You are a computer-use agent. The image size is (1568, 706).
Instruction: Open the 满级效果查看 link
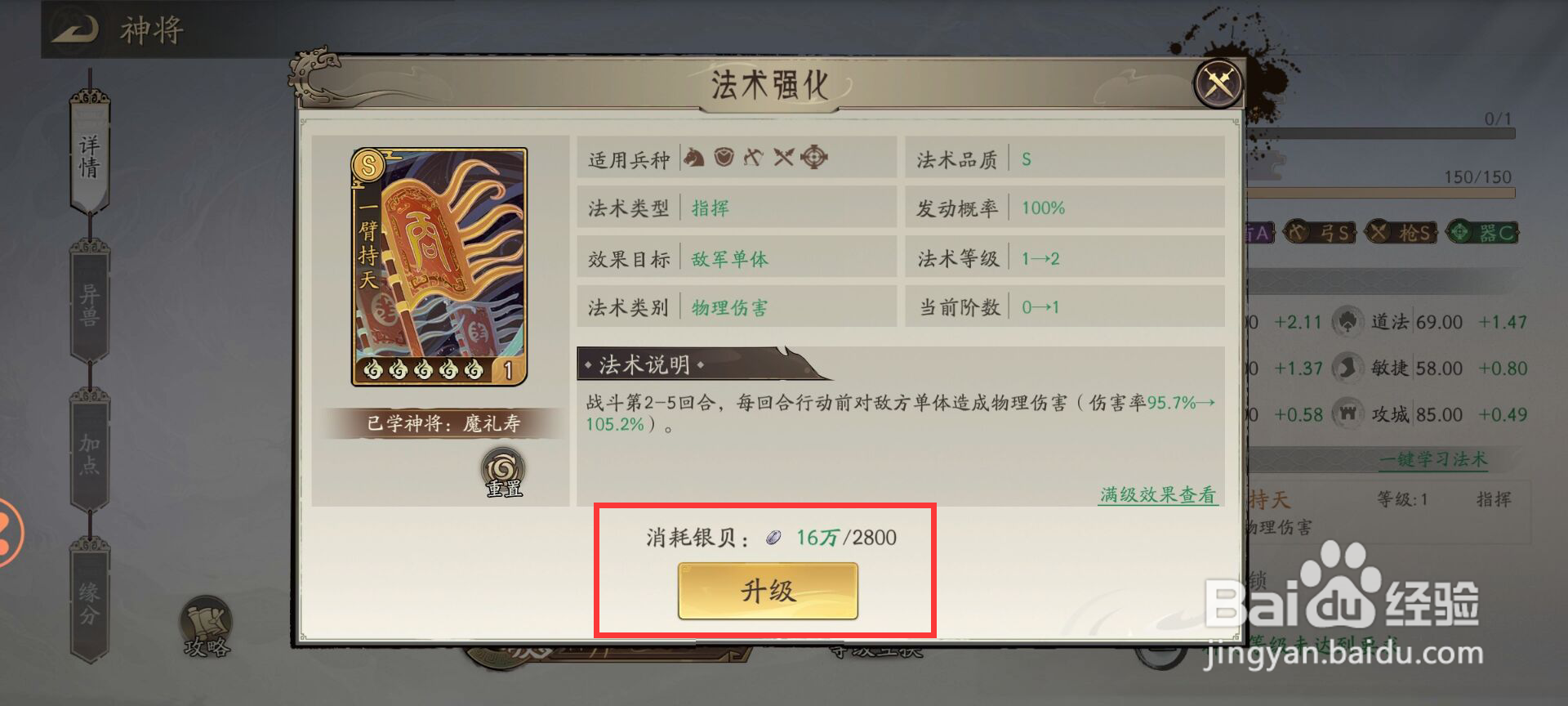click(x=1158, y=494)
